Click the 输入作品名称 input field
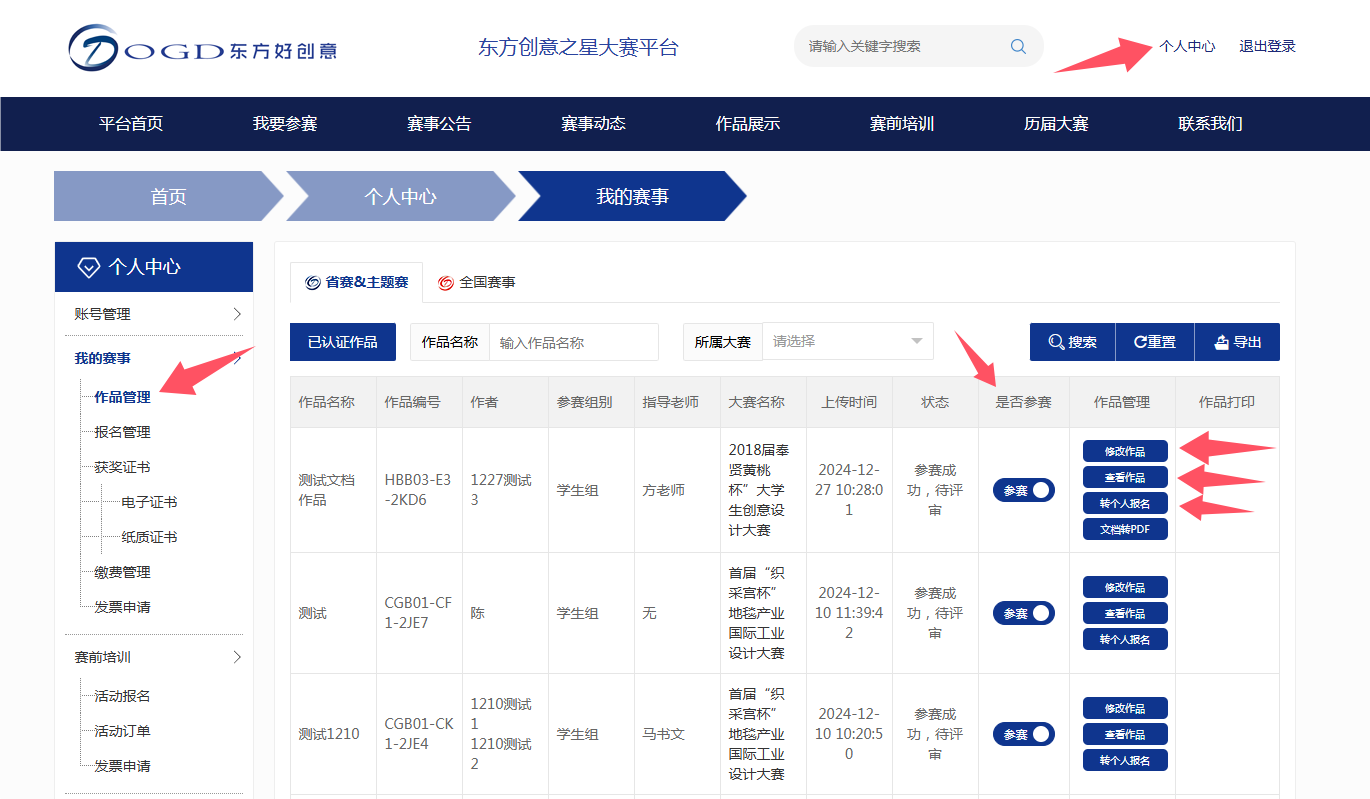The width and height of the screenshot is (1370, 799). pyautogui.click(x=573, y=342)
